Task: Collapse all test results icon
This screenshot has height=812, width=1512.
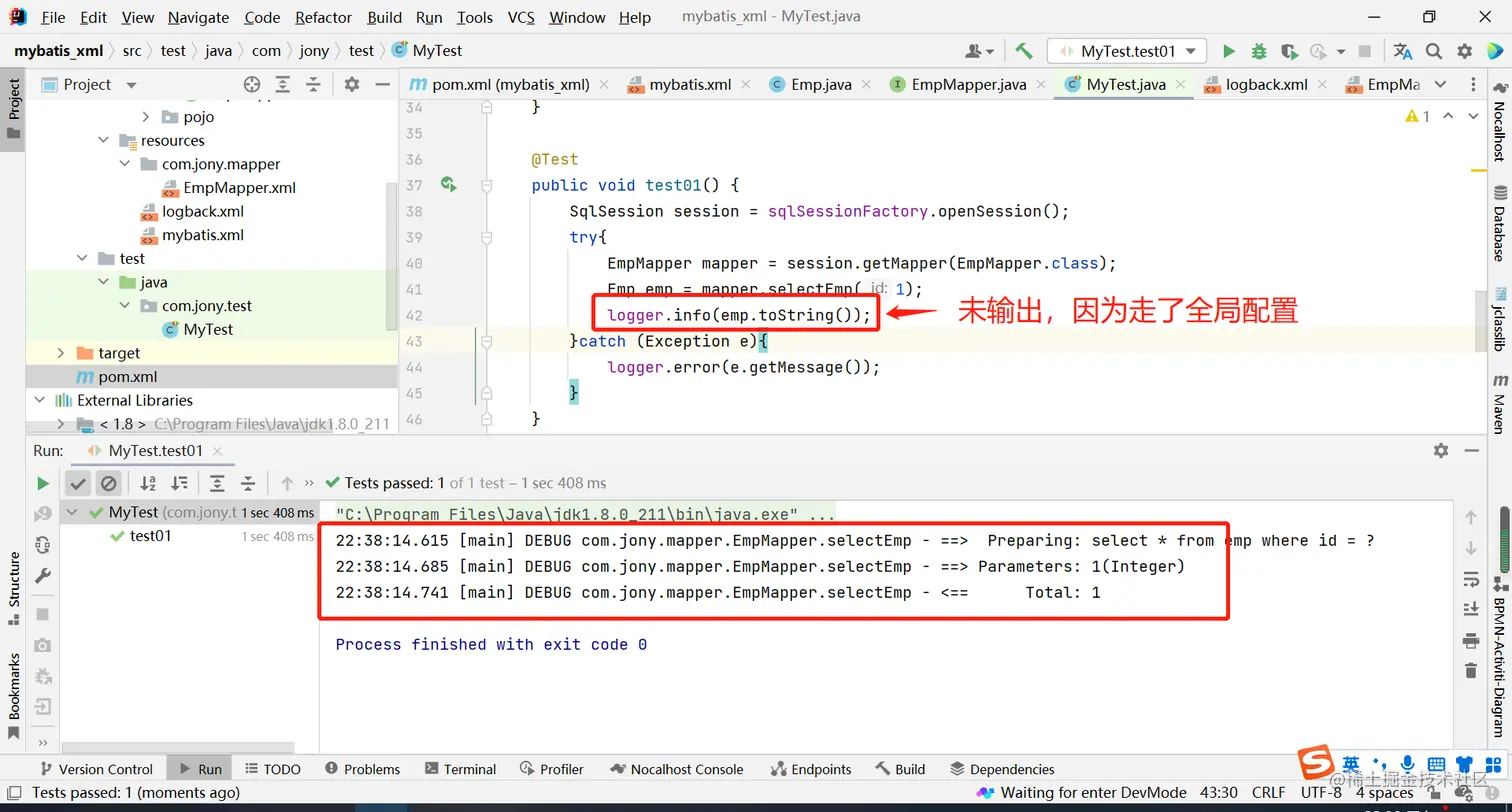Action: [248, 484]
